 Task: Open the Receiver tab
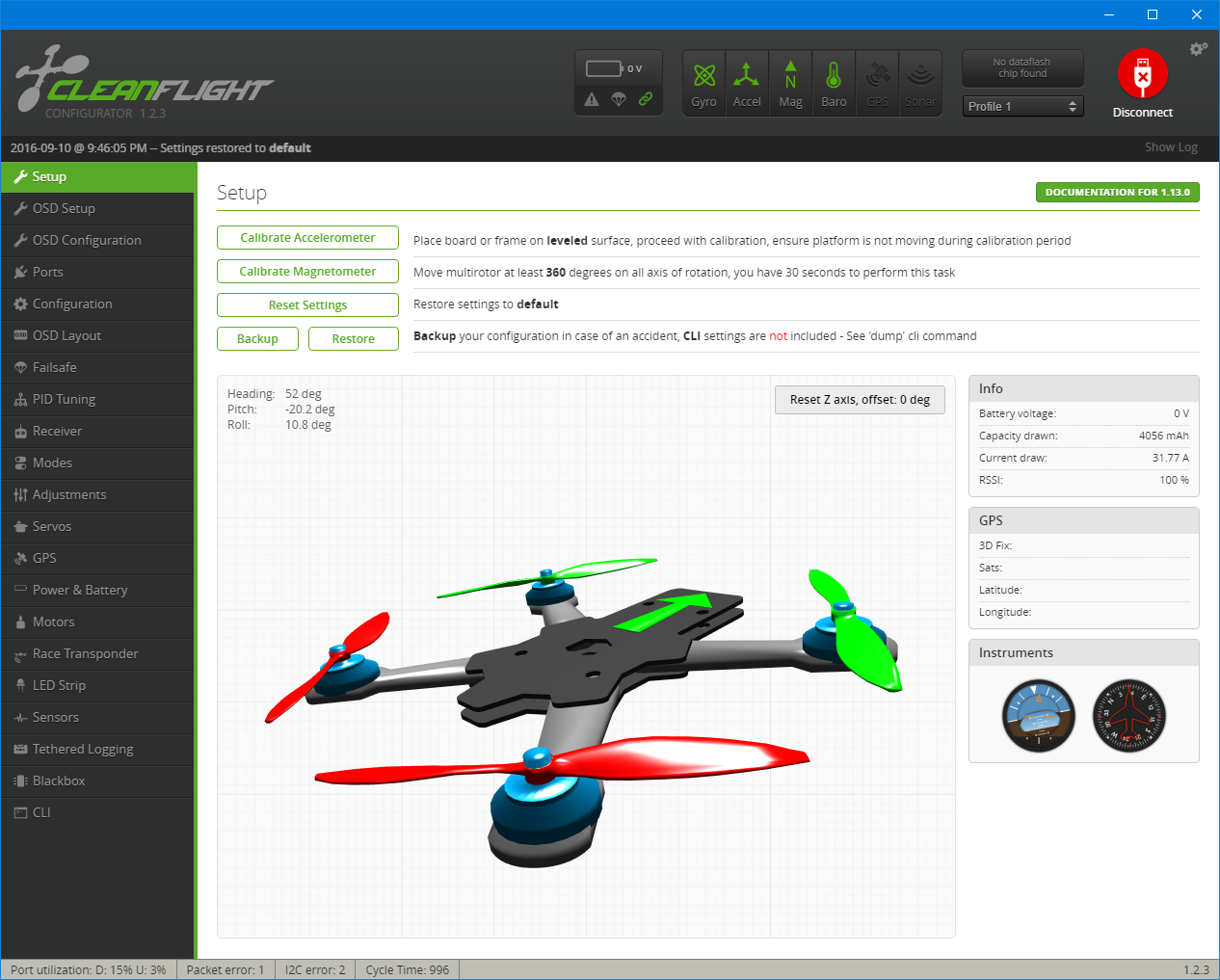(97, 432)
